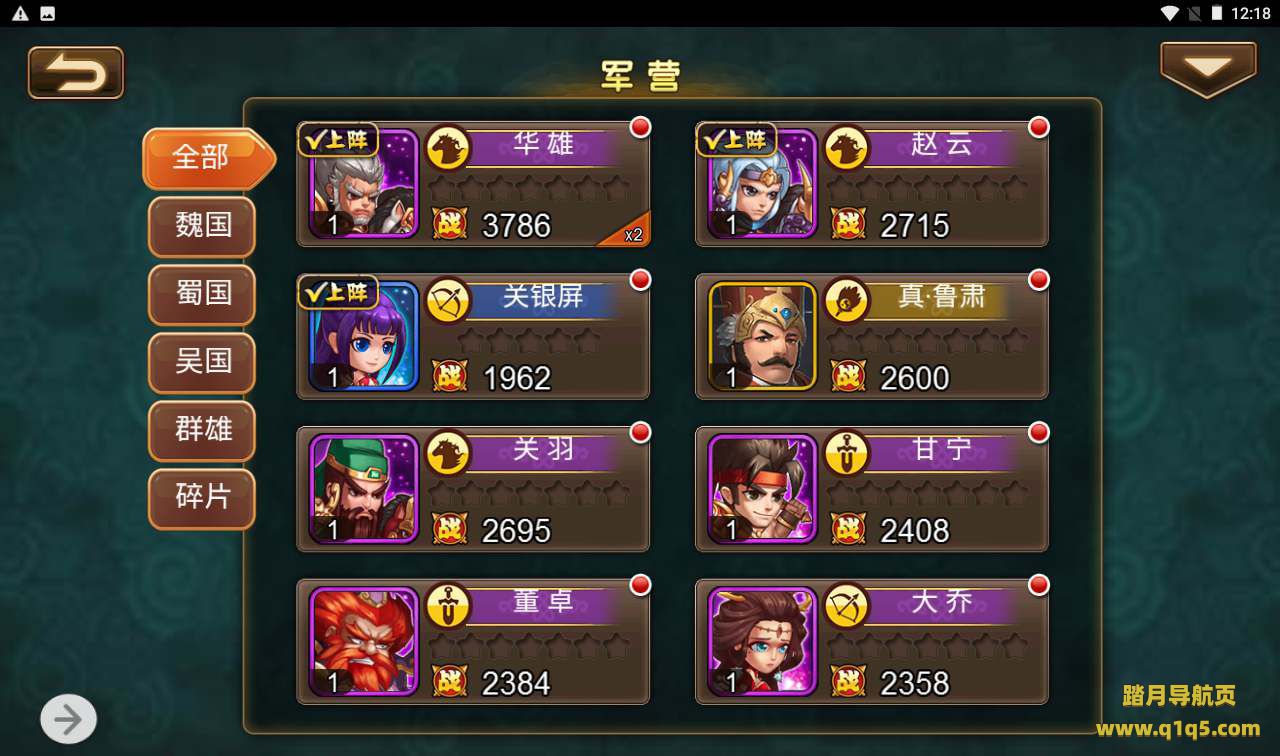Switch to the 魏国 tab

(202, 227)
